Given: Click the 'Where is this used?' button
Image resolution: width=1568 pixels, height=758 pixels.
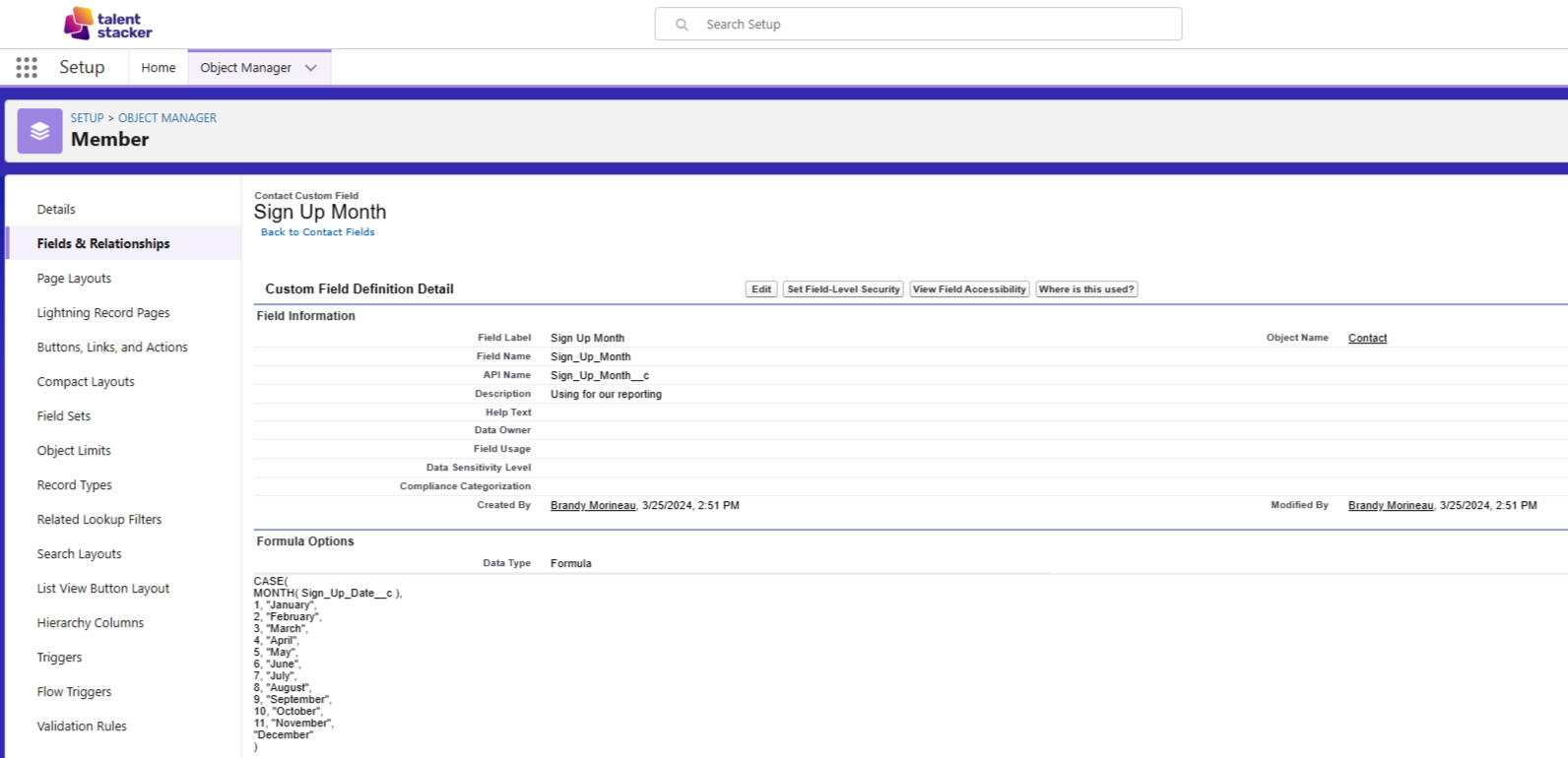Looking at the screenshot, I should point(1086,289).
